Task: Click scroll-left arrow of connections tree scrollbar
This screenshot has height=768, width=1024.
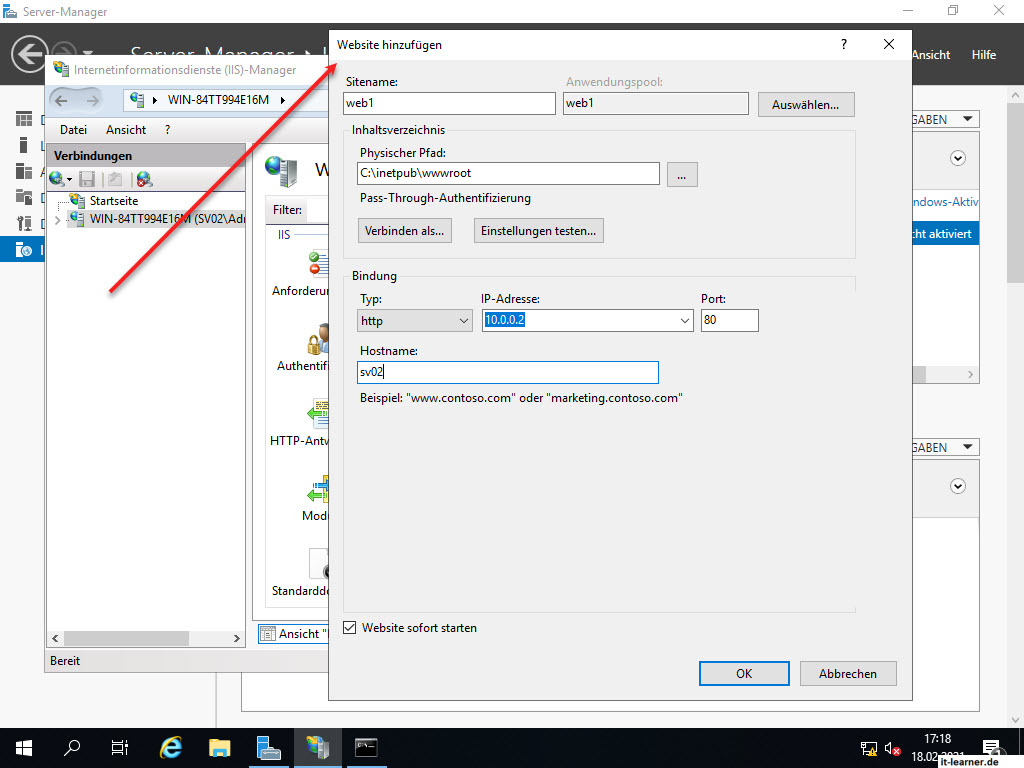Action: 56,638
